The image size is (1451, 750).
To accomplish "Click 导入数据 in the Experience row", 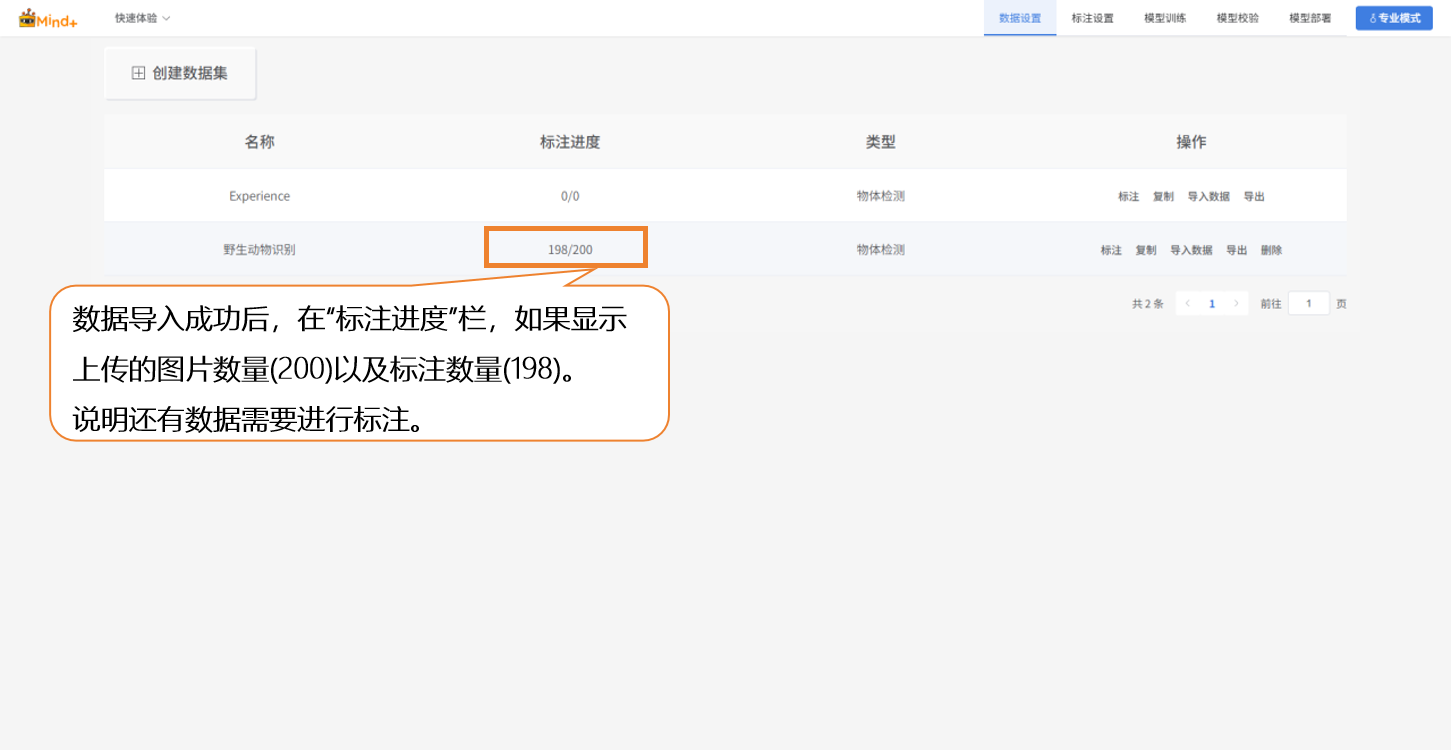I will point(1208,197).
